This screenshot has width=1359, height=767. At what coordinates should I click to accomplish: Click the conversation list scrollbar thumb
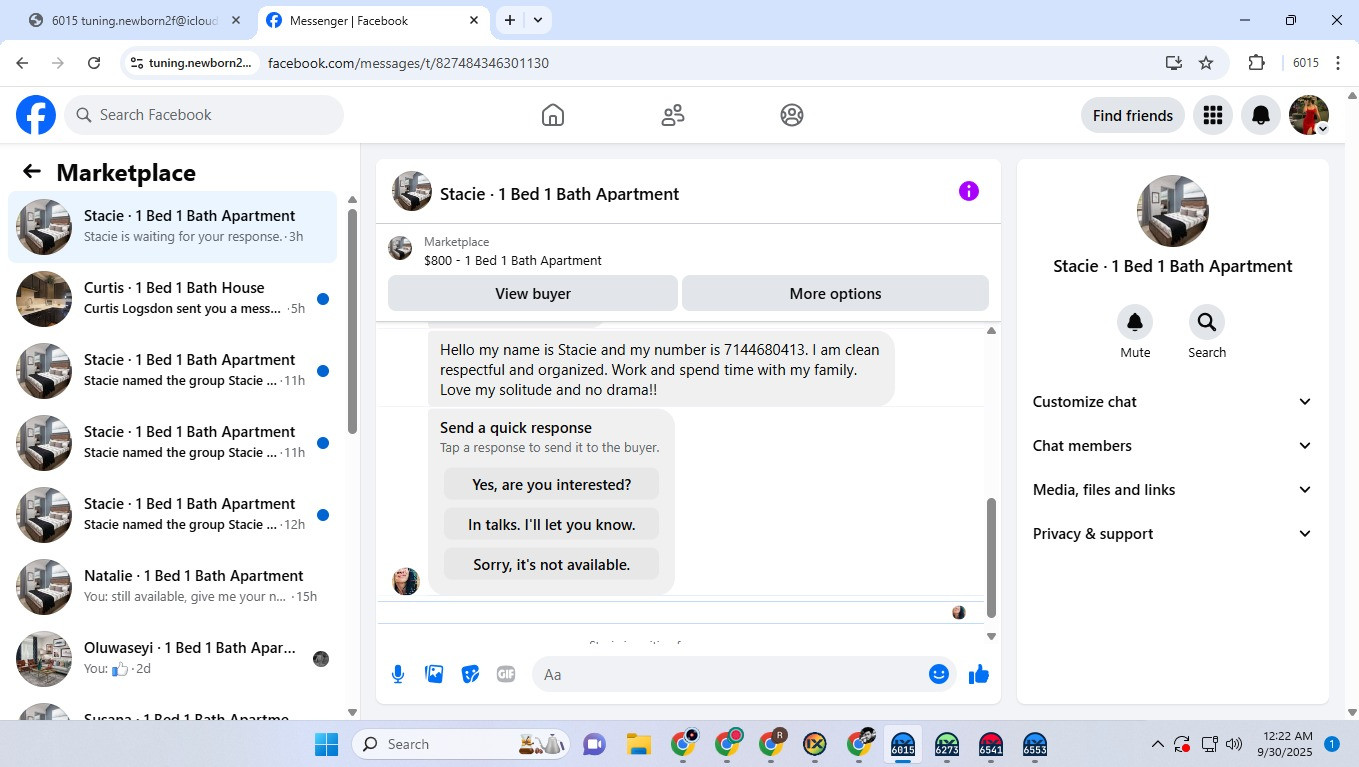(x=352, y=321)
